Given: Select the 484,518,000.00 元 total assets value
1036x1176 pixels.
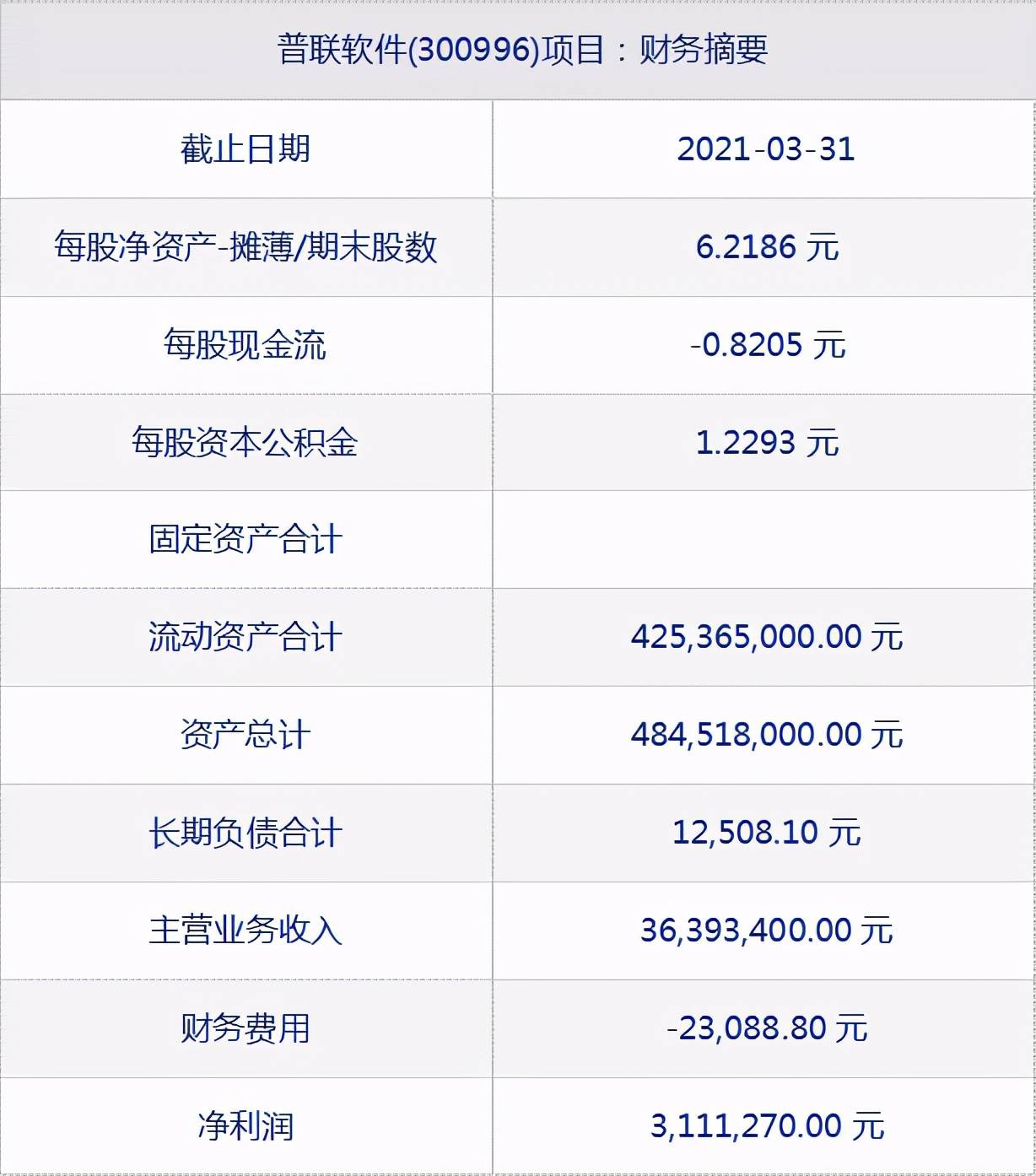Looking at the screenshot, I should [x=766, y=735].
